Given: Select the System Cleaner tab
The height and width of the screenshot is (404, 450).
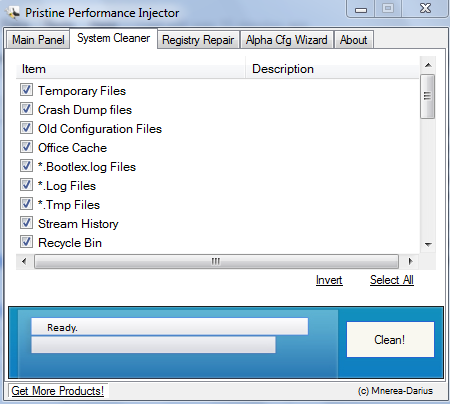Looking at the screenshot, I should [113, 38].
